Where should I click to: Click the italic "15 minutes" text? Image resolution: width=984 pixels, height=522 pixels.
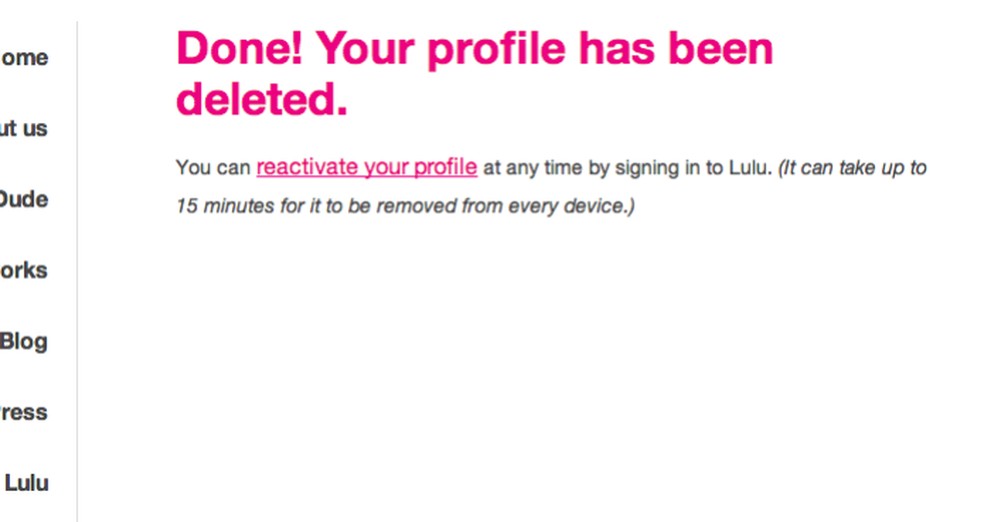click(222, 207)
